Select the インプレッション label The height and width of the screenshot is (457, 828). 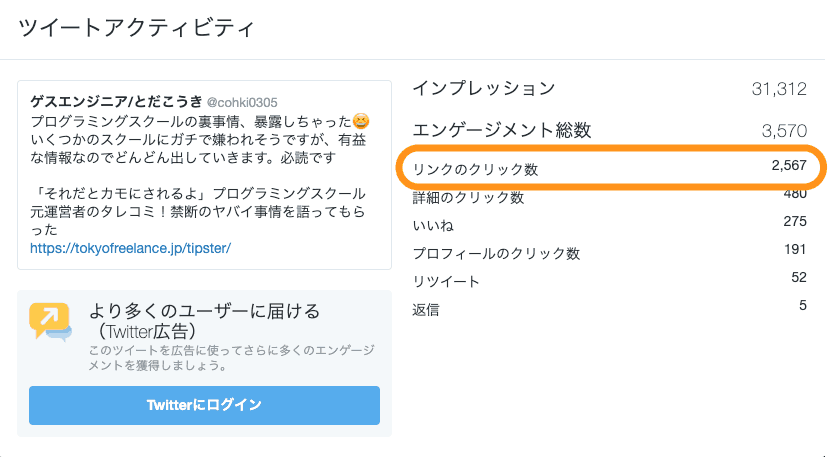[483, 88]
